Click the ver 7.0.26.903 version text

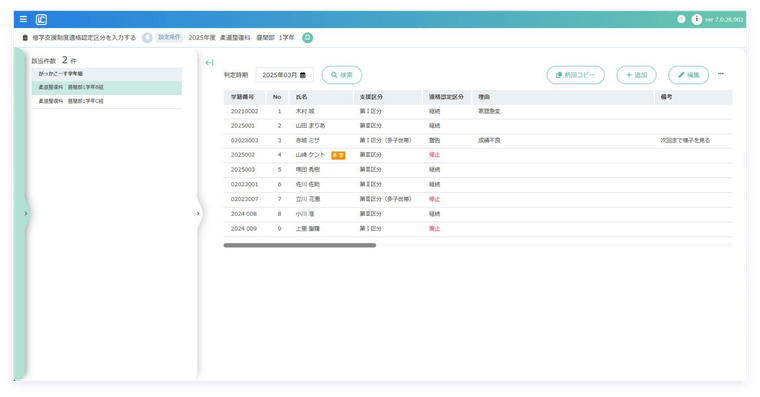(724, 19)
